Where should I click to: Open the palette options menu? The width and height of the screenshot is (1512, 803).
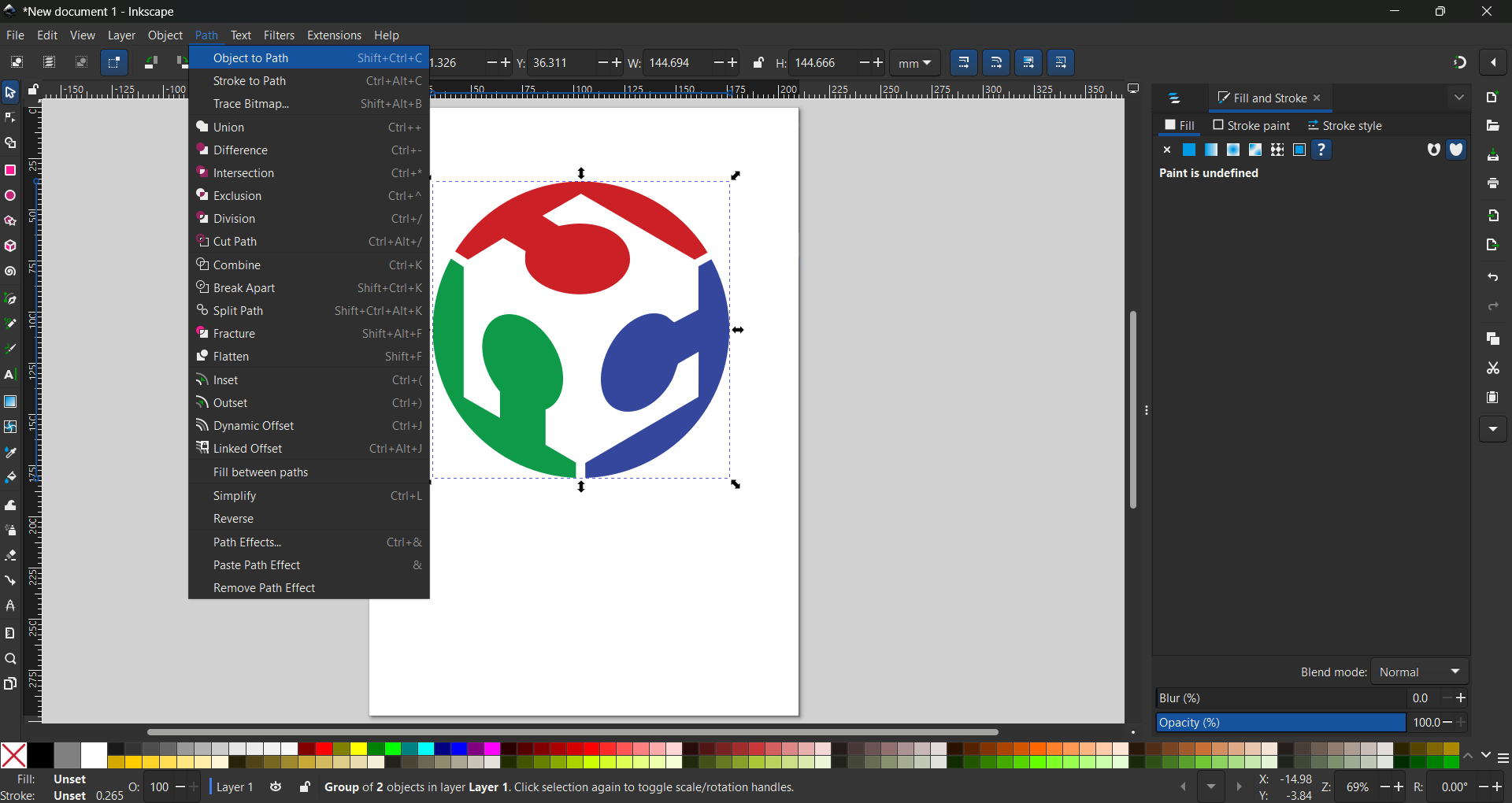pyautogui.click(x=1503, y=758)
